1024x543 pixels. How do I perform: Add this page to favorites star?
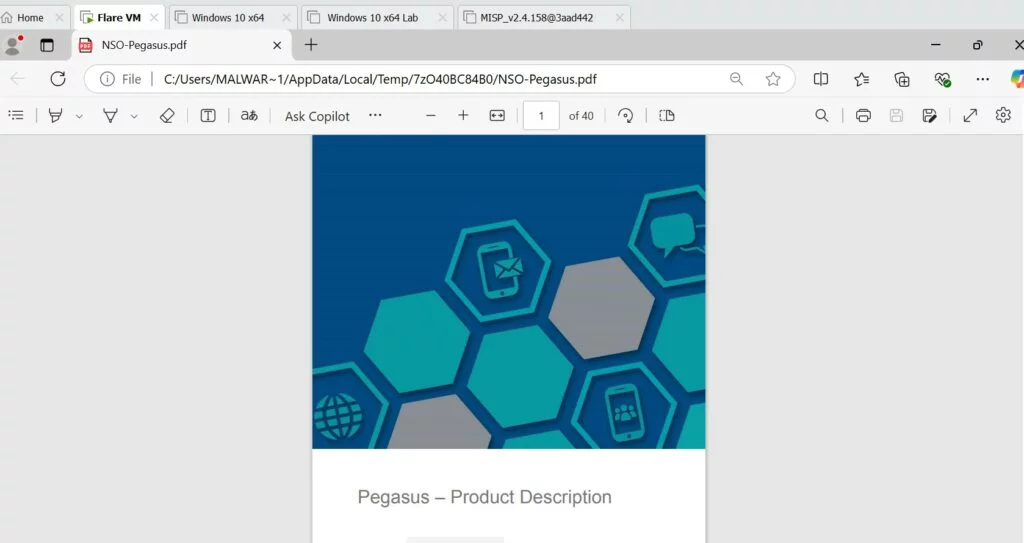(x=773, y=79)
